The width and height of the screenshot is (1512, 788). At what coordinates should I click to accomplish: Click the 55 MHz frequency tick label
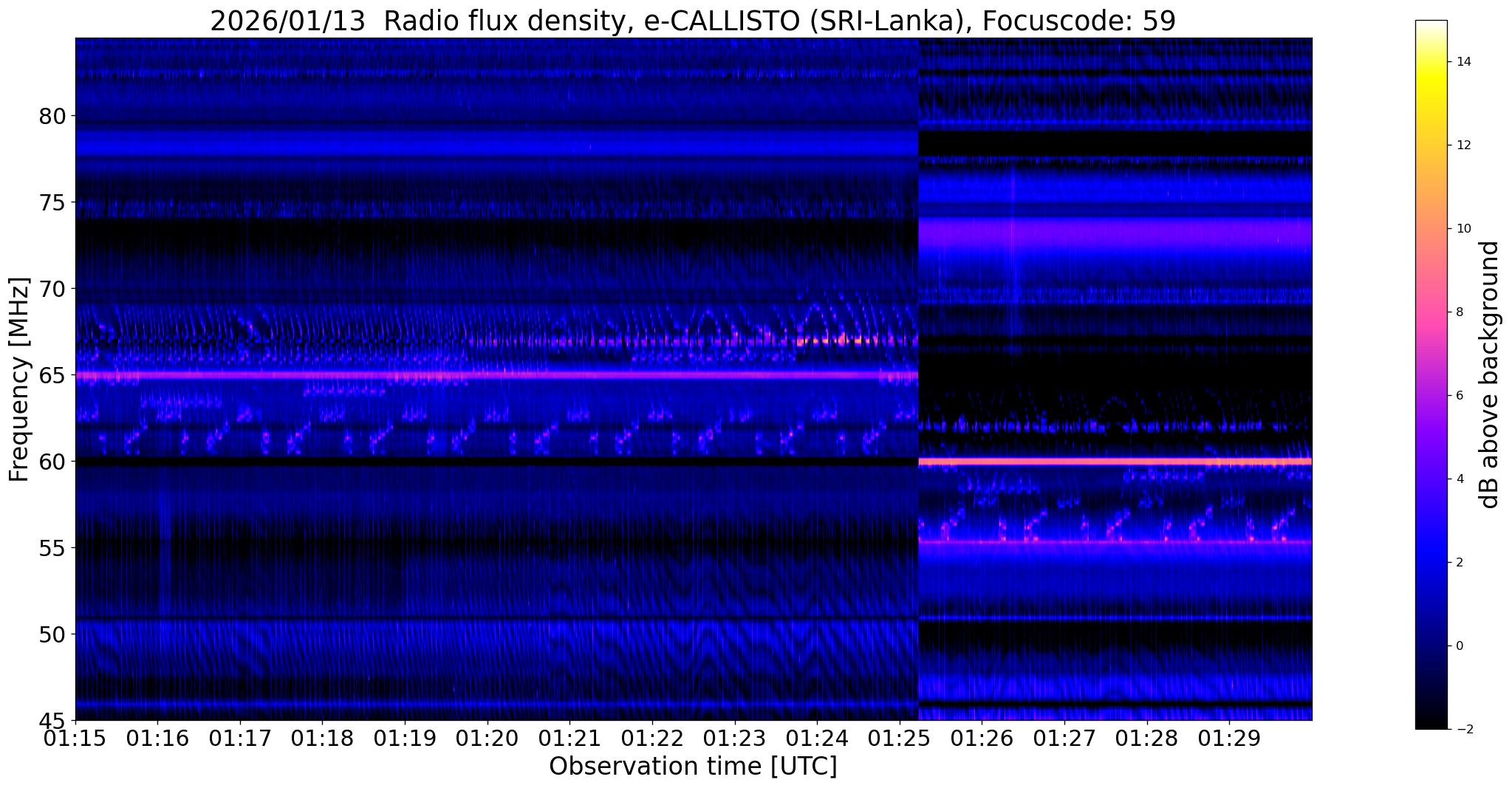pos(52,548)
